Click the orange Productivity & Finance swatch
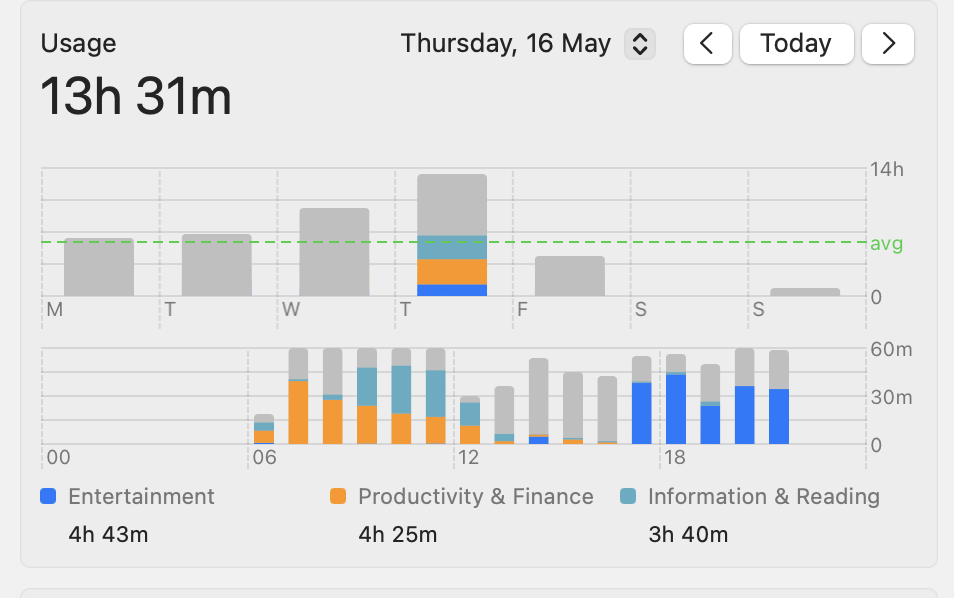The image size is (954, 598). (338, 496)
